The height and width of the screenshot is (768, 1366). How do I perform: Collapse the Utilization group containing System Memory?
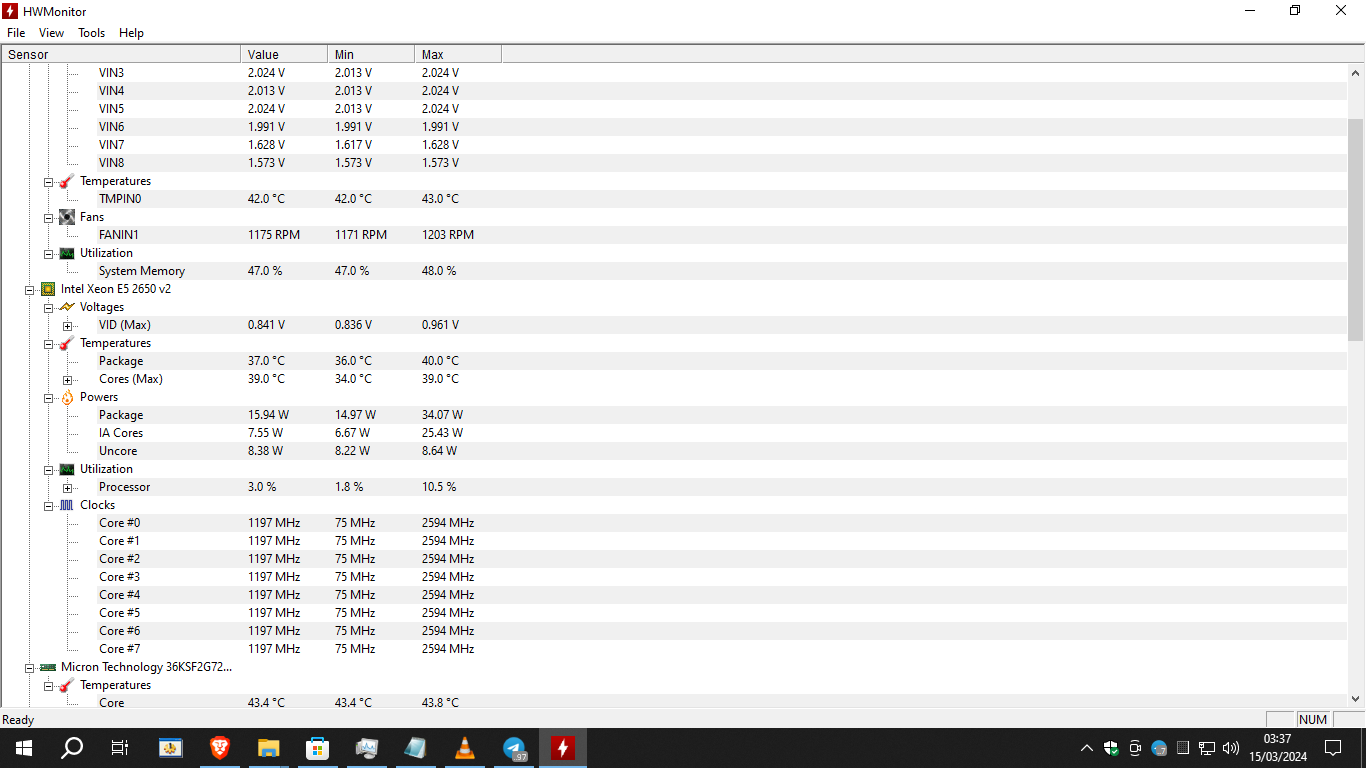pos(48,254)
